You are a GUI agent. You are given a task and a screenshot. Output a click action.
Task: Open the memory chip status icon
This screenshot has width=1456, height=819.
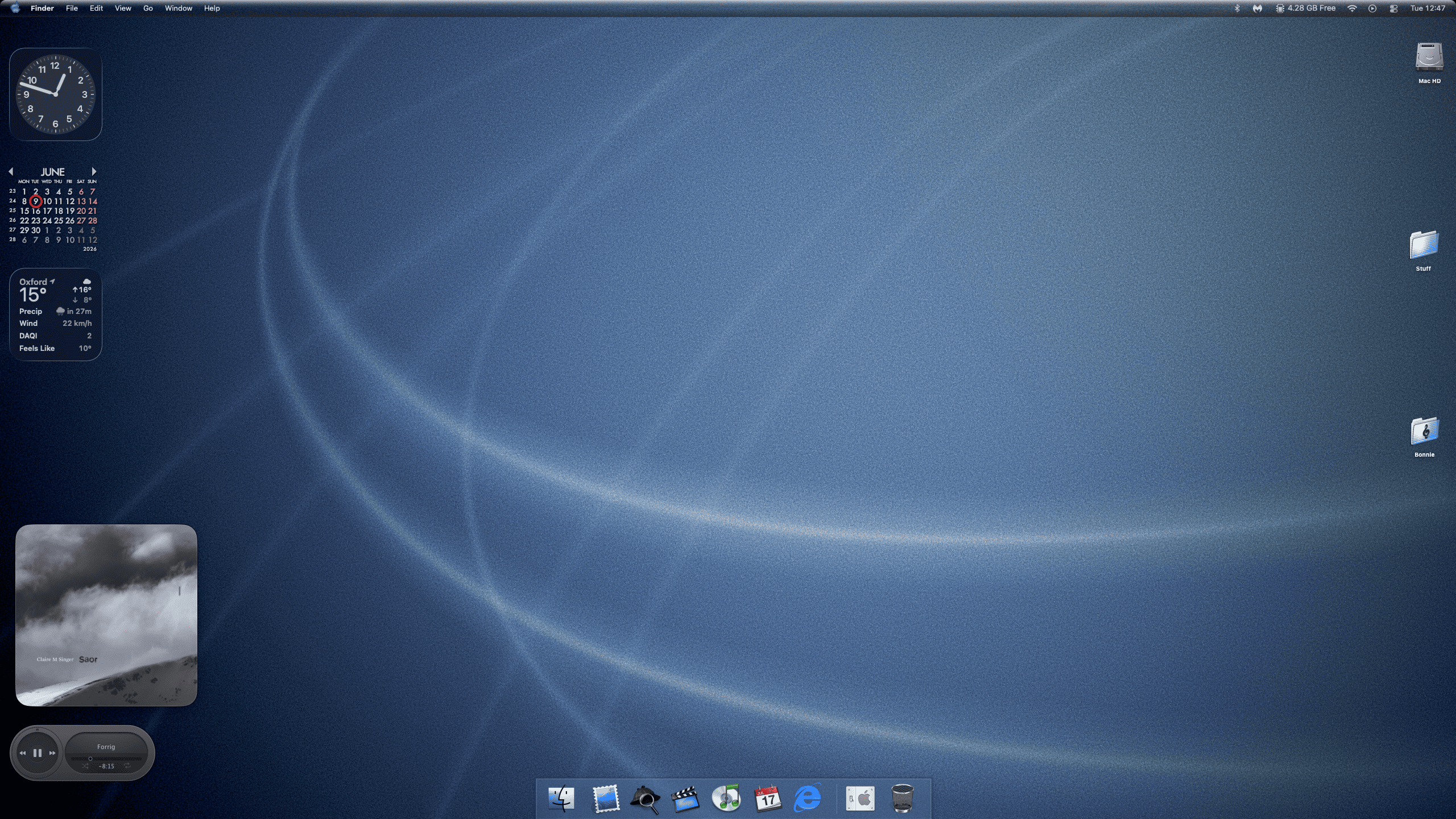1280,8
